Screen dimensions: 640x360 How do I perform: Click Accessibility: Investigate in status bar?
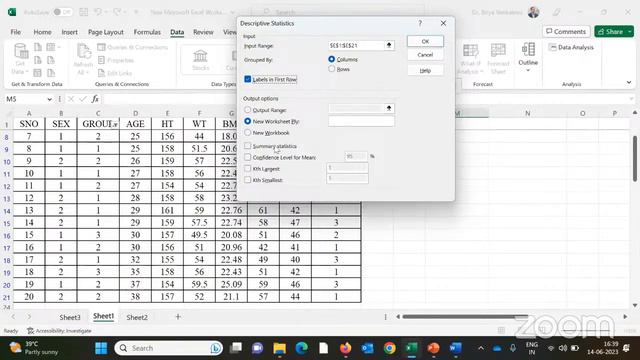click(59, 331)
